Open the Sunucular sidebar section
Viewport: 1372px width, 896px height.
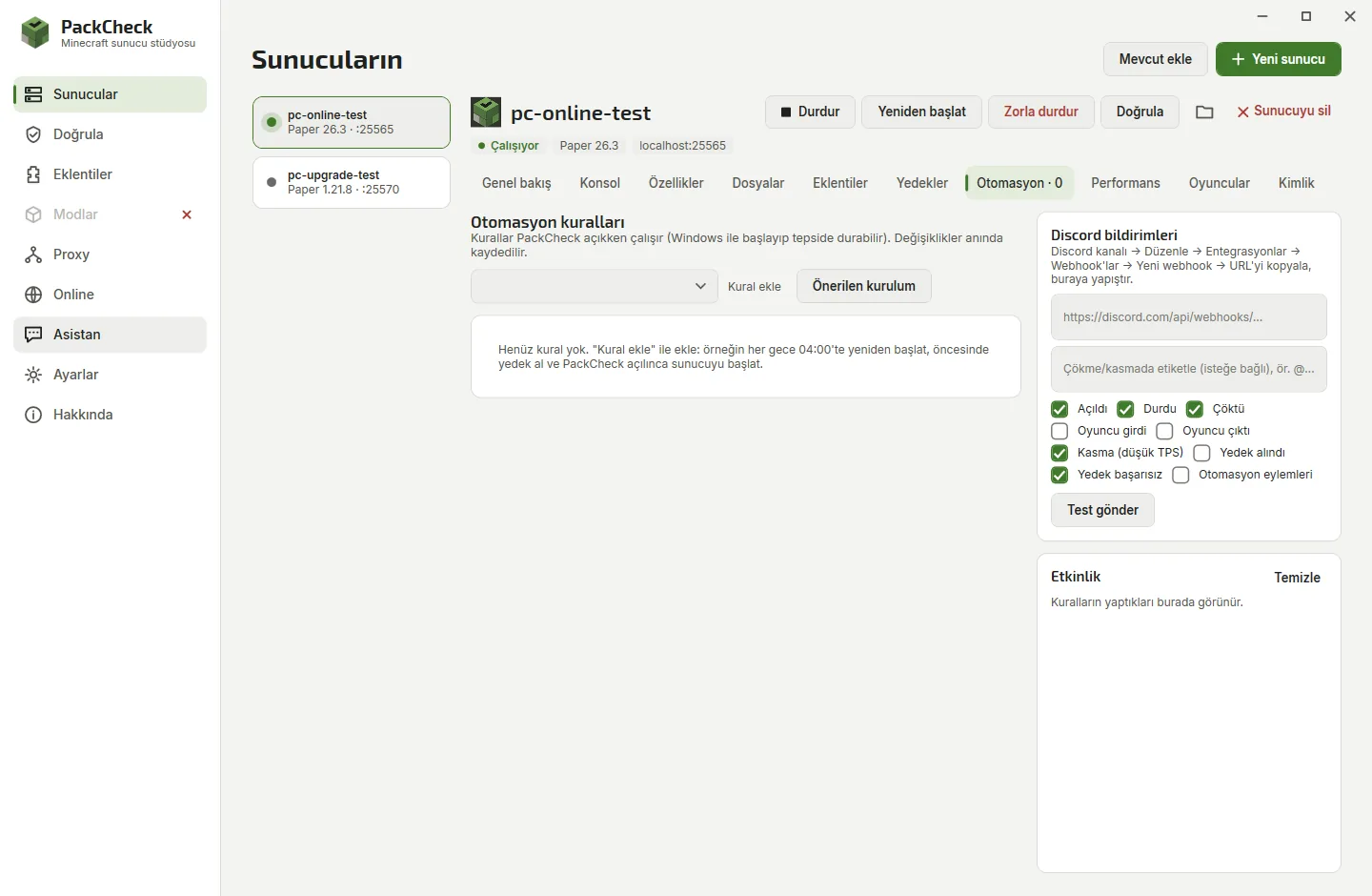(111, 94)
